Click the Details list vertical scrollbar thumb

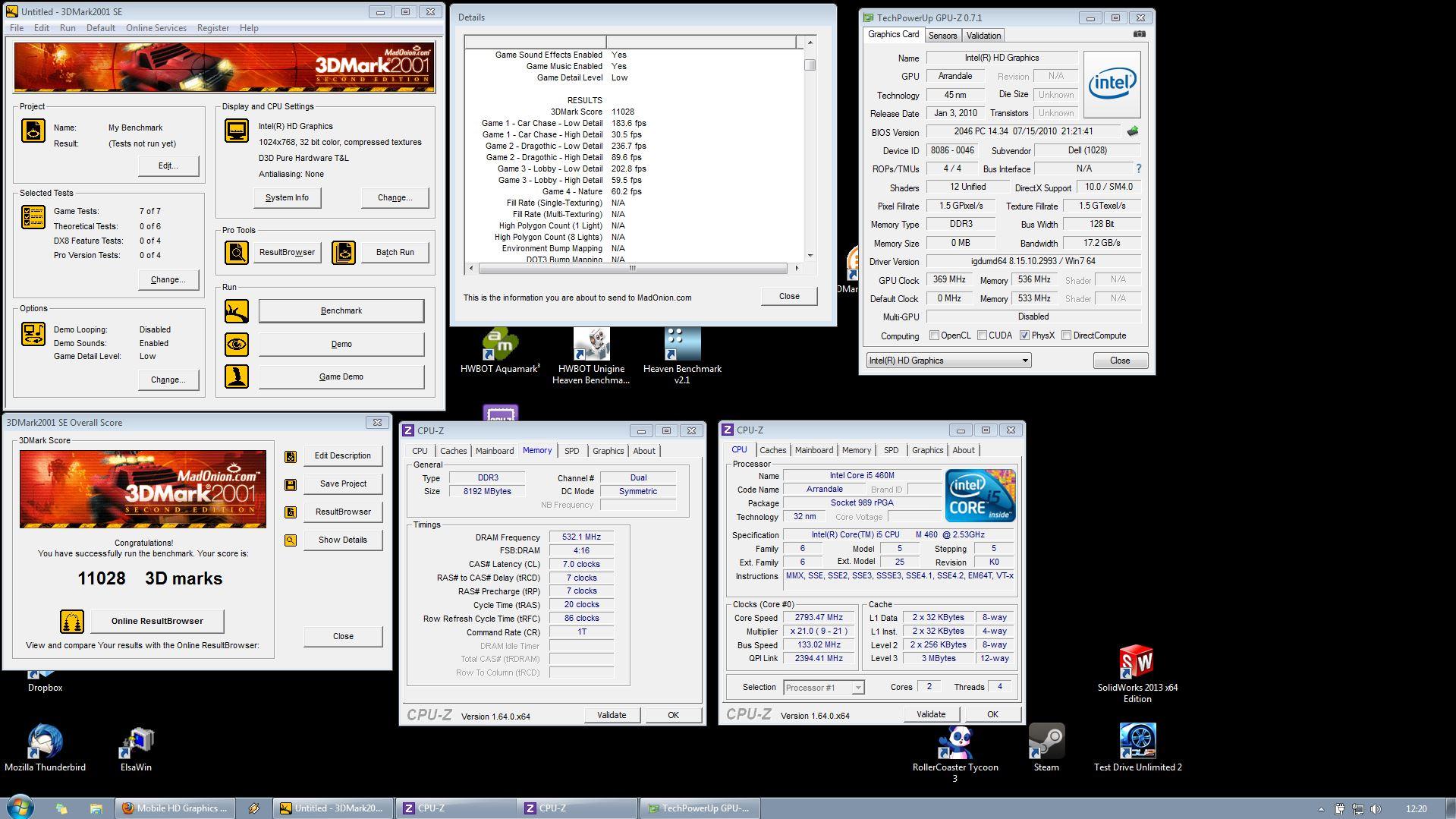810,65
